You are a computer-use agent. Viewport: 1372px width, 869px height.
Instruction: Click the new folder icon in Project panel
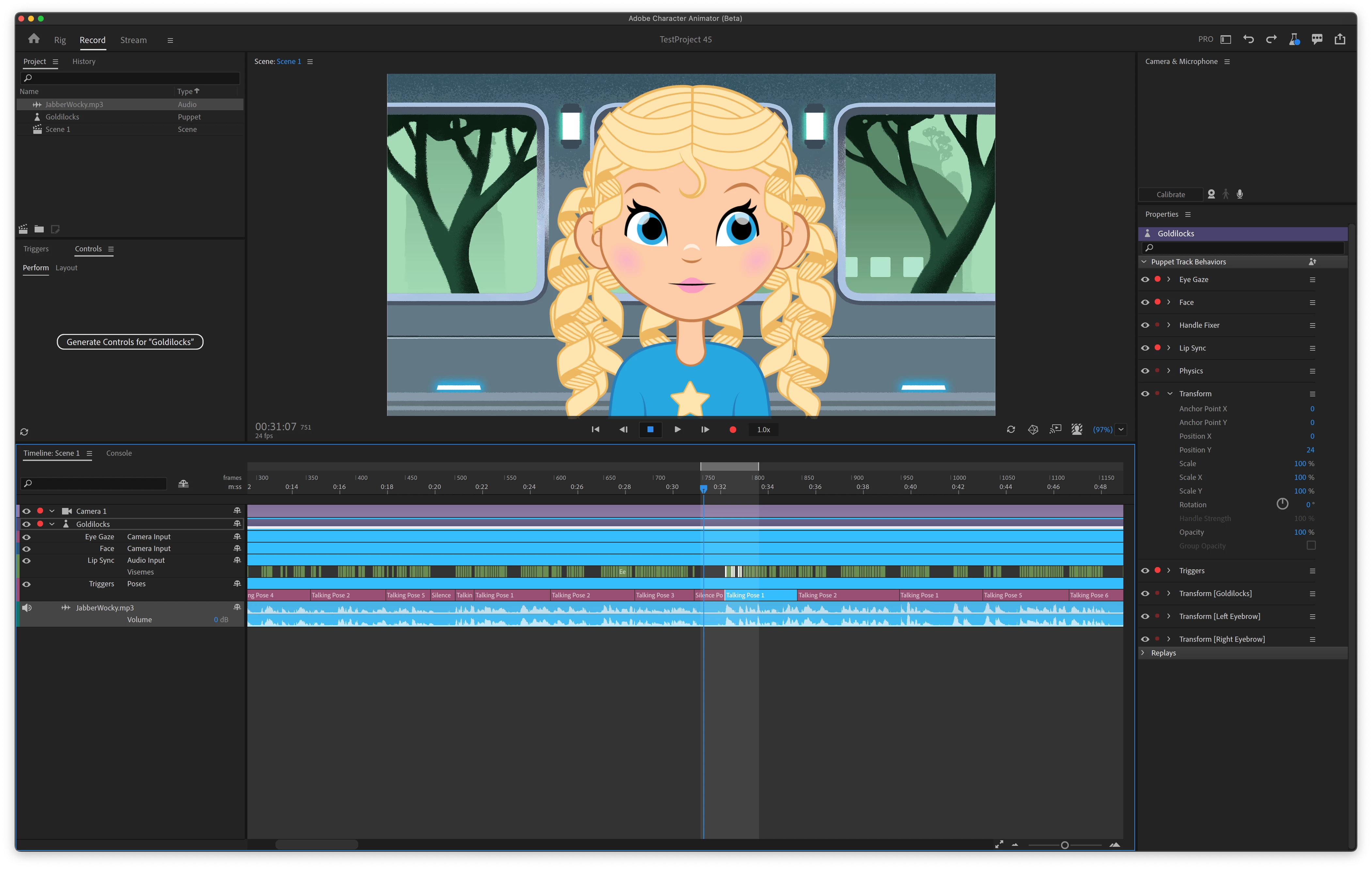(x=39, y=229)
